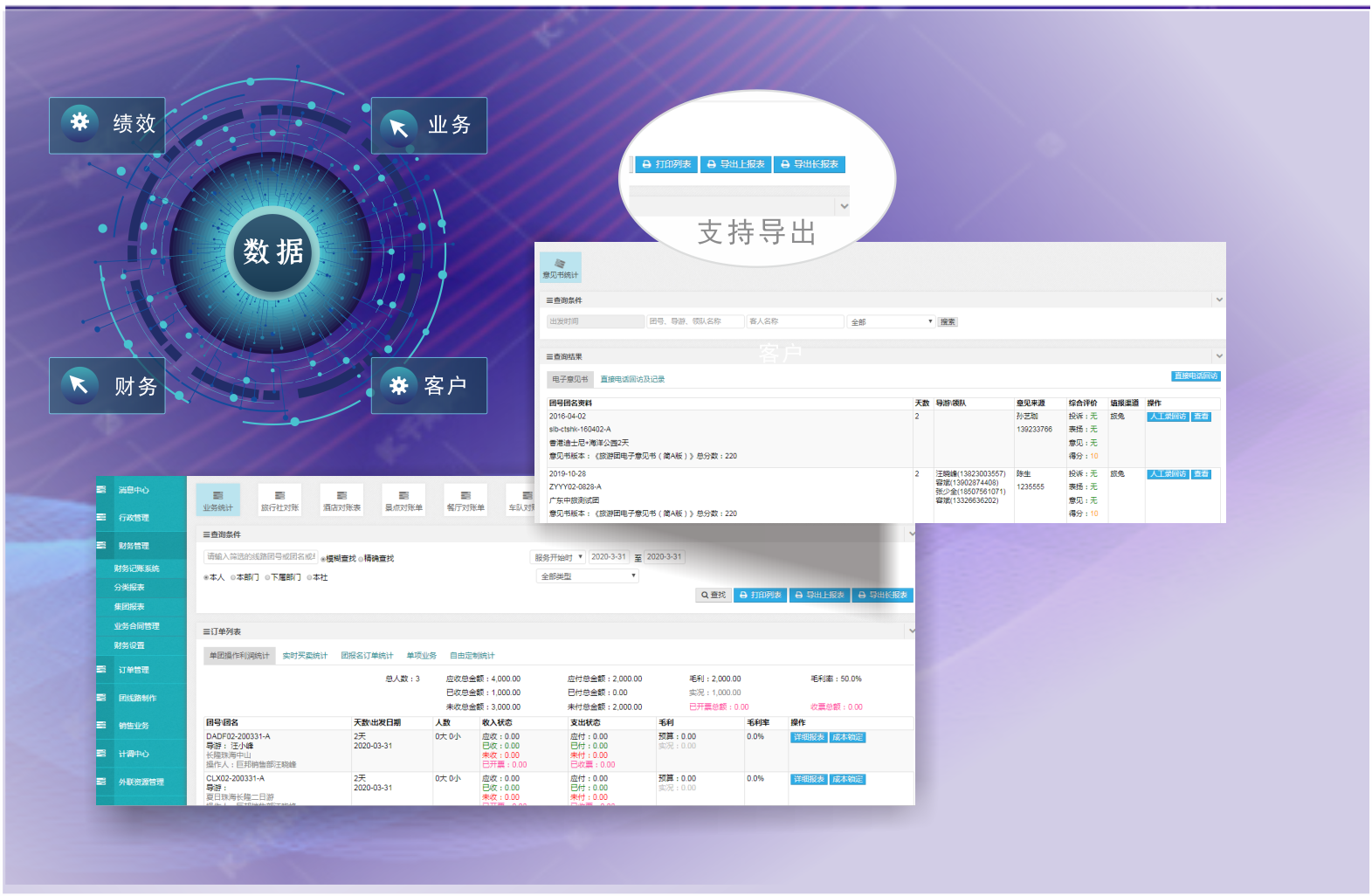Screen dimensions: 1372x896
Task: Open the 全部 dropdown in customer window
Action: coord(892,321)
